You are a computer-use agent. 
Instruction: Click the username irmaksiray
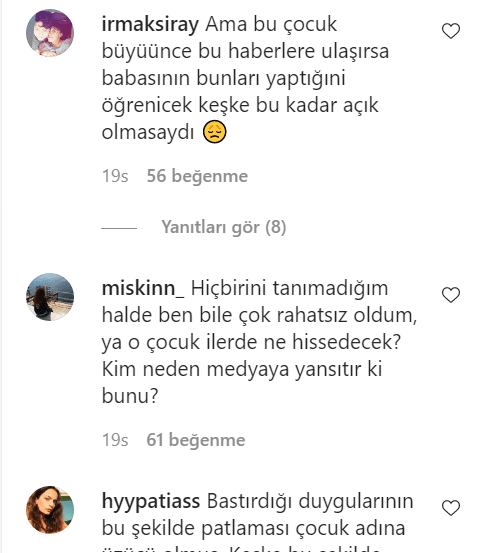[x=150, y=25]
